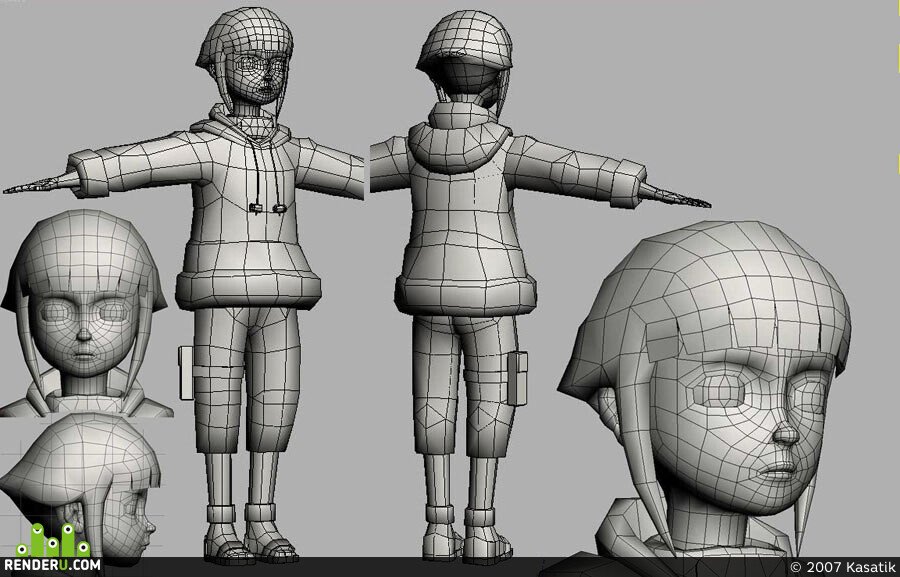The image size is (900, 577).
Task: Click the side-profile head view
Action: 80,488
